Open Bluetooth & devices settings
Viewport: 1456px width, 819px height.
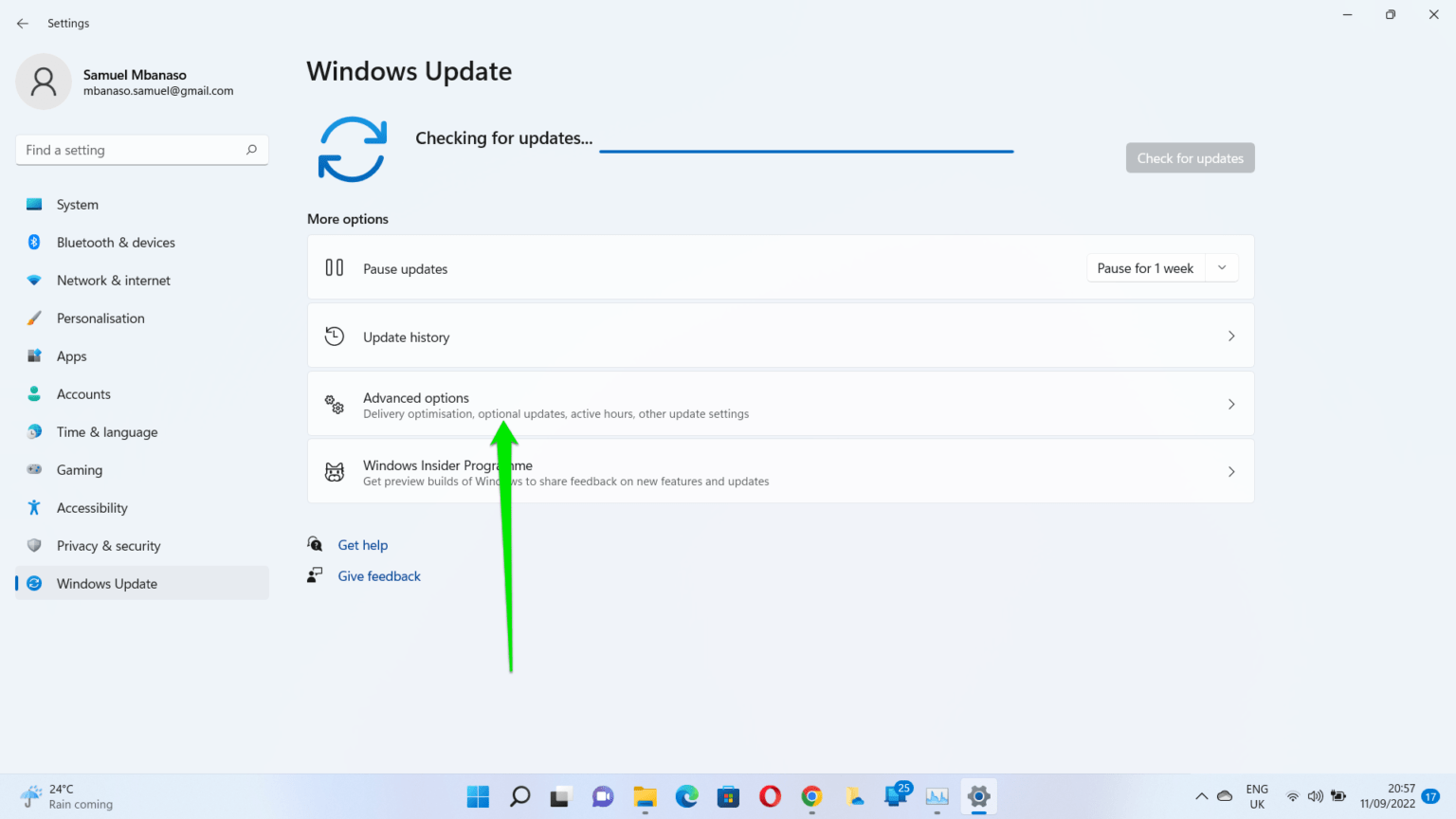116,242
